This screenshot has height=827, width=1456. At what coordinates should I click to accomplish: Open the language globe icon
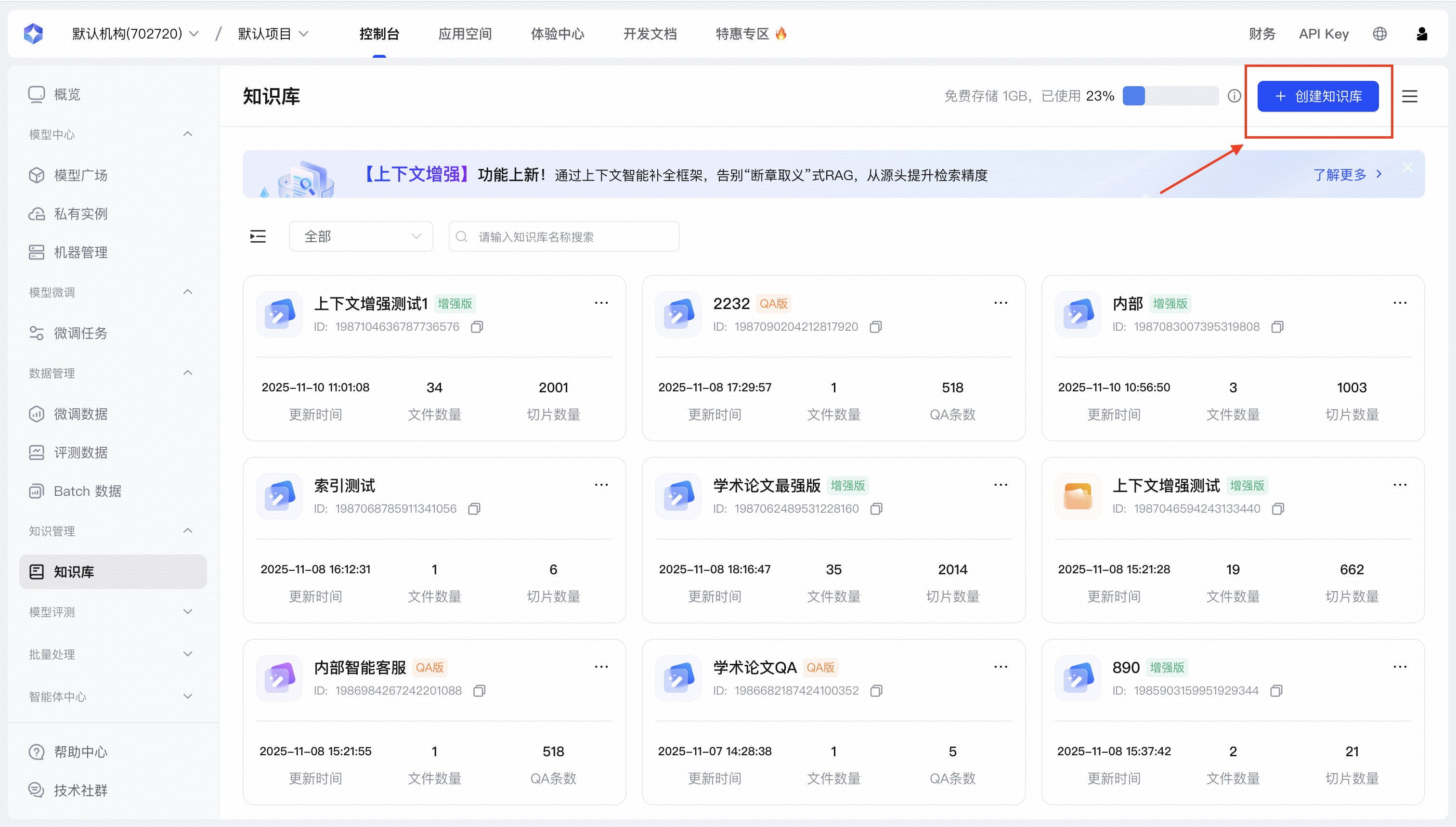[x=1379, y=34]
